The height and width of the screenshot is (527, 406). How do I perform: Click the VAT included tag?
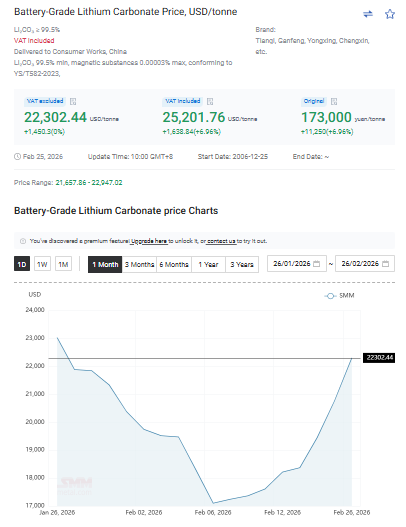point(182,101)
